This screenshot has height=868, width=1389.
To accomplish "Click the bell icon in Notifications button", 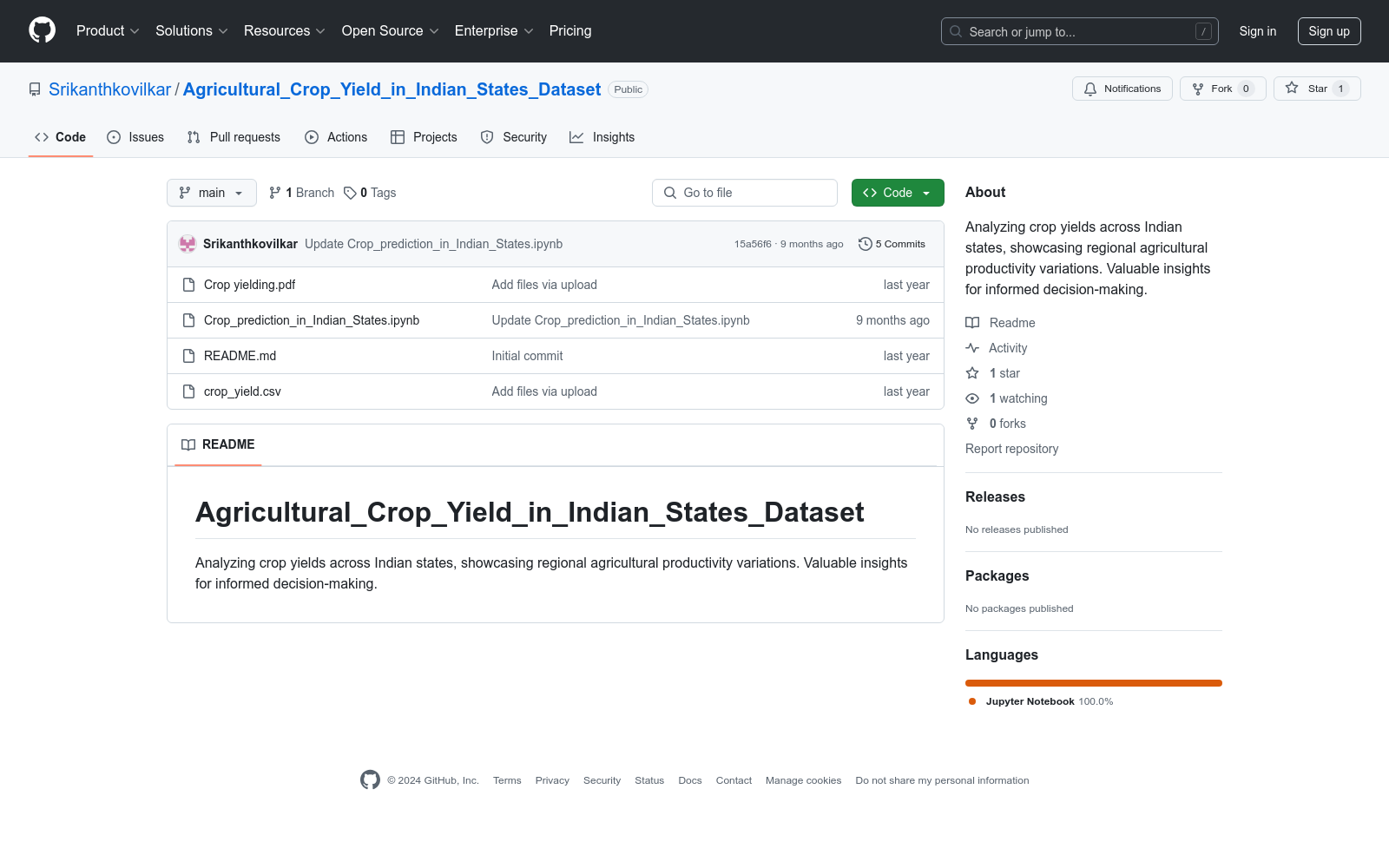I will point(1090,89).
